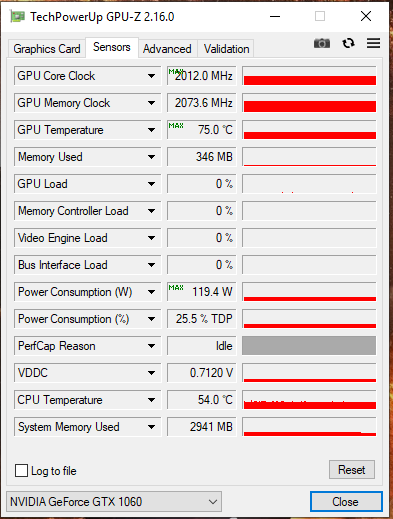Expand the GPU Core Clock dropdown arrow
Screen dimensions: 393x519
coord(151,76)
